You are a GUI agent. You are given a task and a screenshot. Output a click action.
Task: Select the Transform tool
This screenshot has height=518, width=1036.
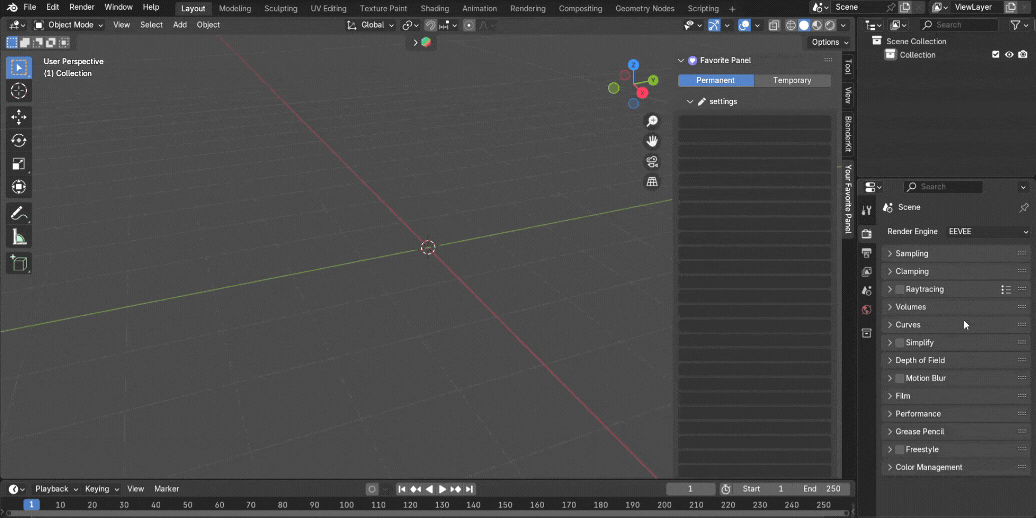click(x=18, y=187)
